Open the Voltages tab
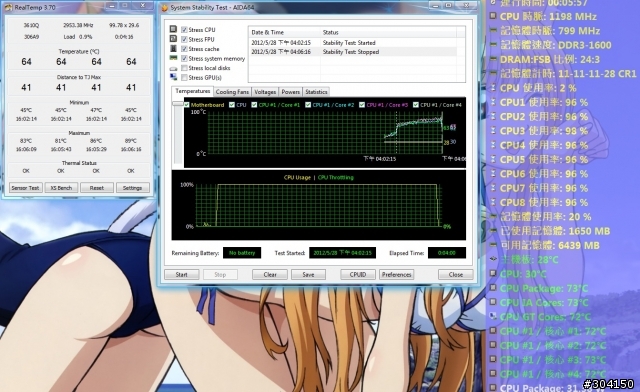This screenshot has width=640, height=392. [265, 92]
